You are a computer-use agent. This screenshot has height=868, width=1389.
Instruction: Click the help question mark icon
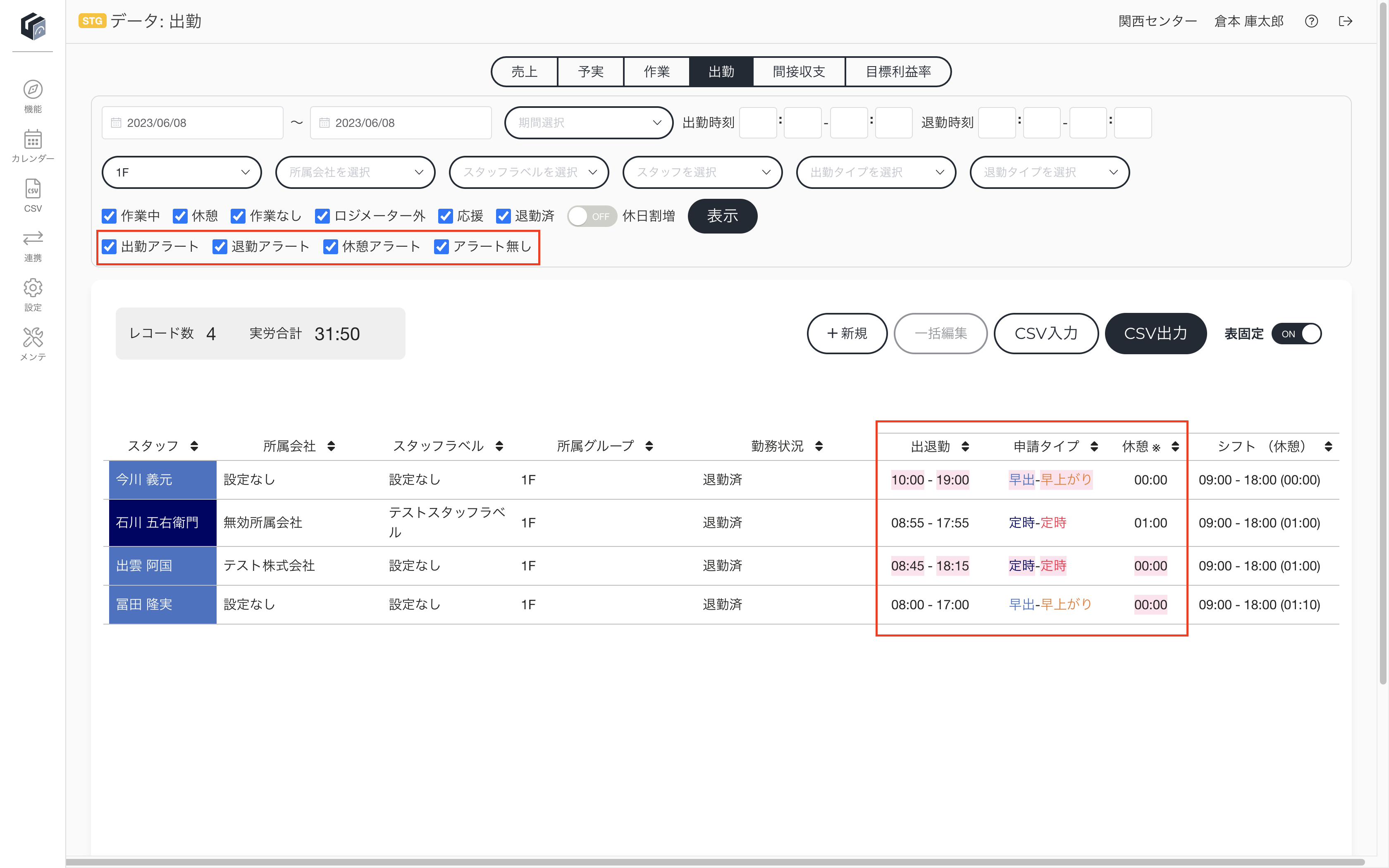1311,21
